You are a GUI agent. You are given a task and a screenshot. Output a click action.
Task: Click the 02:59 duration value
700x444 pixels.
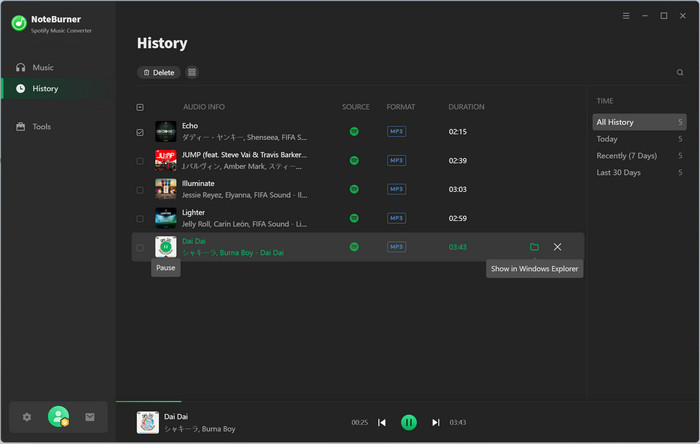(458, 218)
